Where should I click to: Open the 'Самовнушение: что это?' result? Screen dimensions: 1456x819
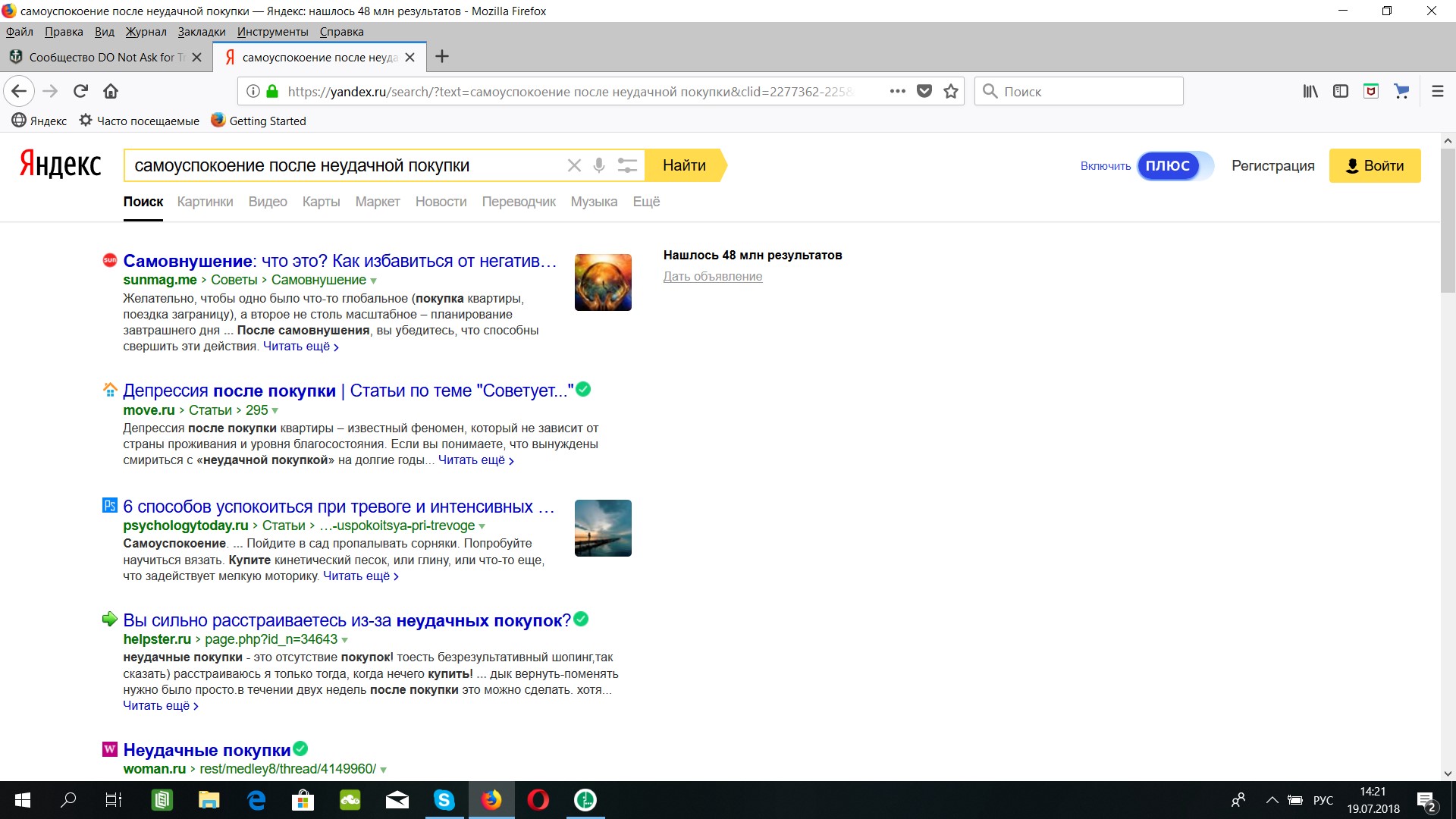[340, 261]
